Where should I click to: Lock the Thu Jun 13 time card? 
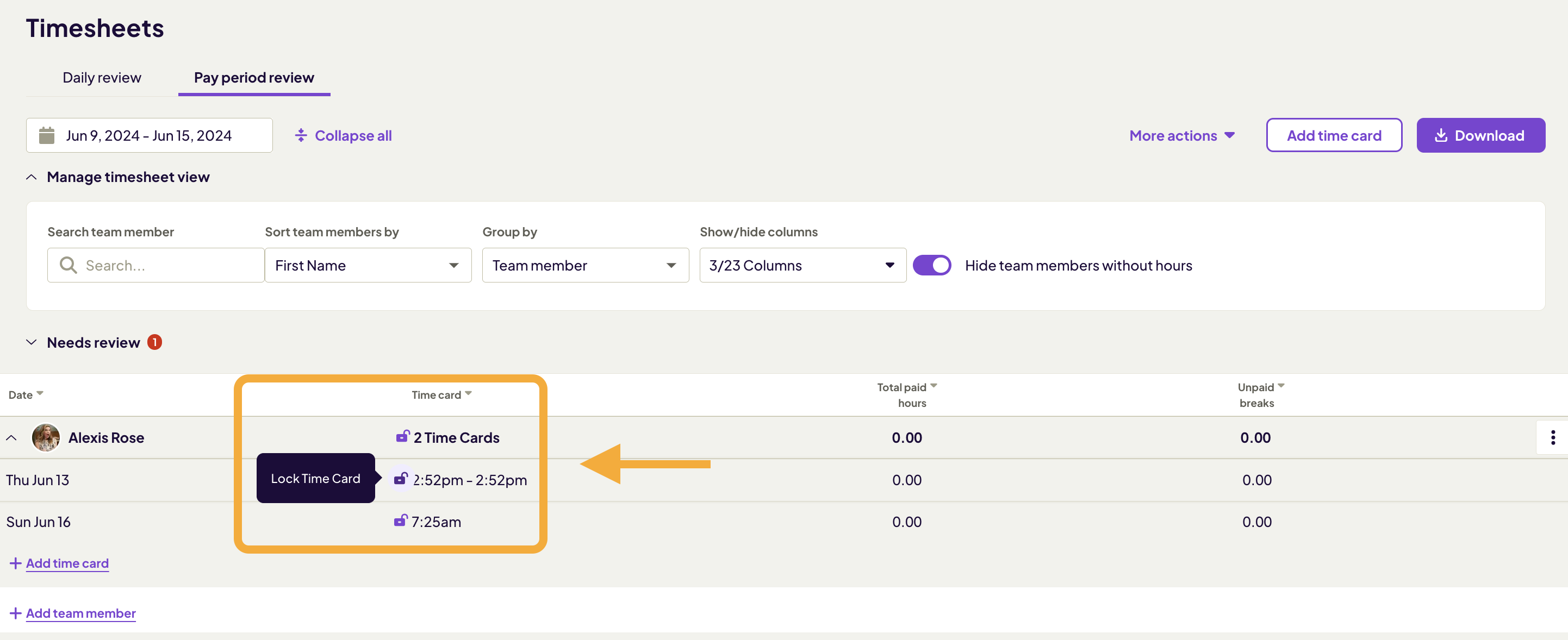click(401, 479)
